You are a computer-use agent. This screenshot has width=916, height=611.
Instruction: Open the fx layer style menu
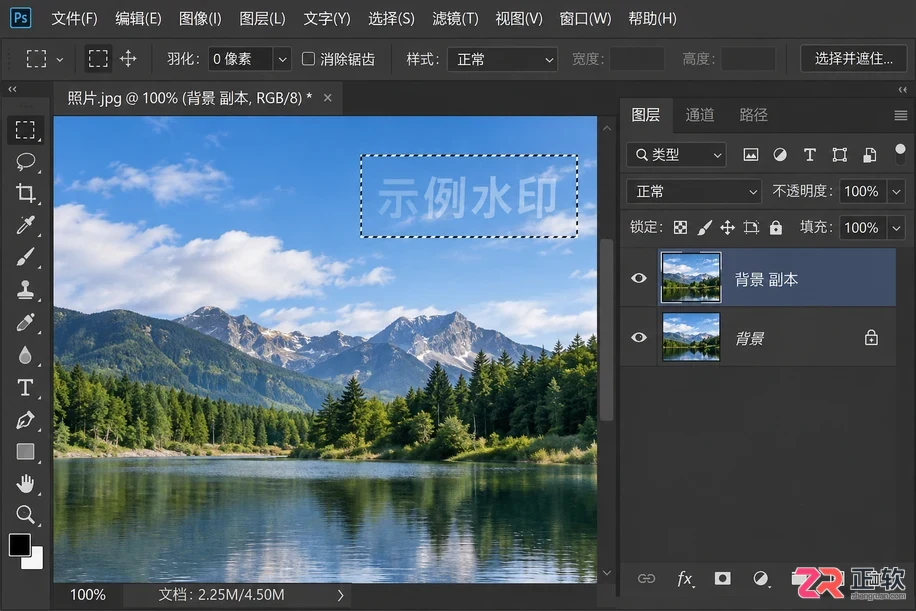(x=685, y=578)
